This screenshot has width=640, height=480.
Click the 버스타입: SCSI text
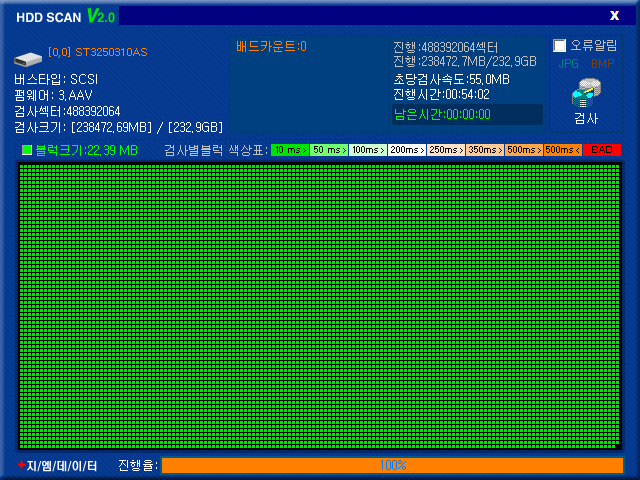(x=56, y=79)
